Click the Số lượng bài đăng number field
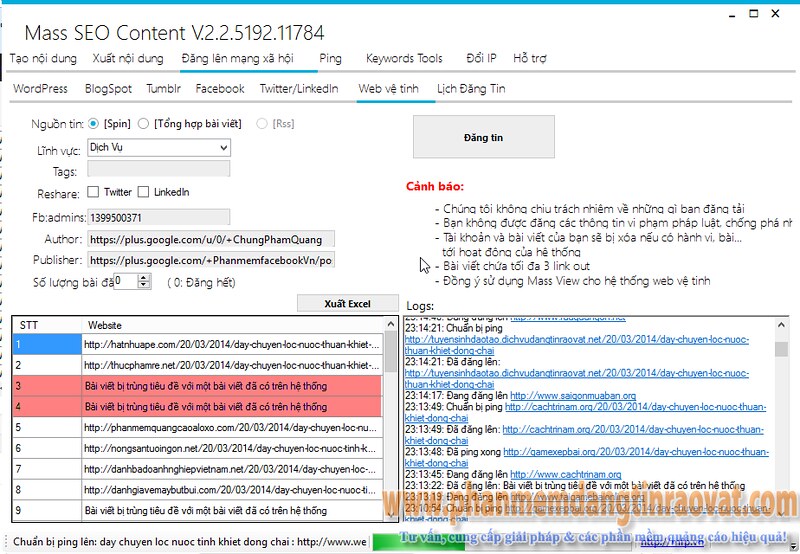 point(126,281)
